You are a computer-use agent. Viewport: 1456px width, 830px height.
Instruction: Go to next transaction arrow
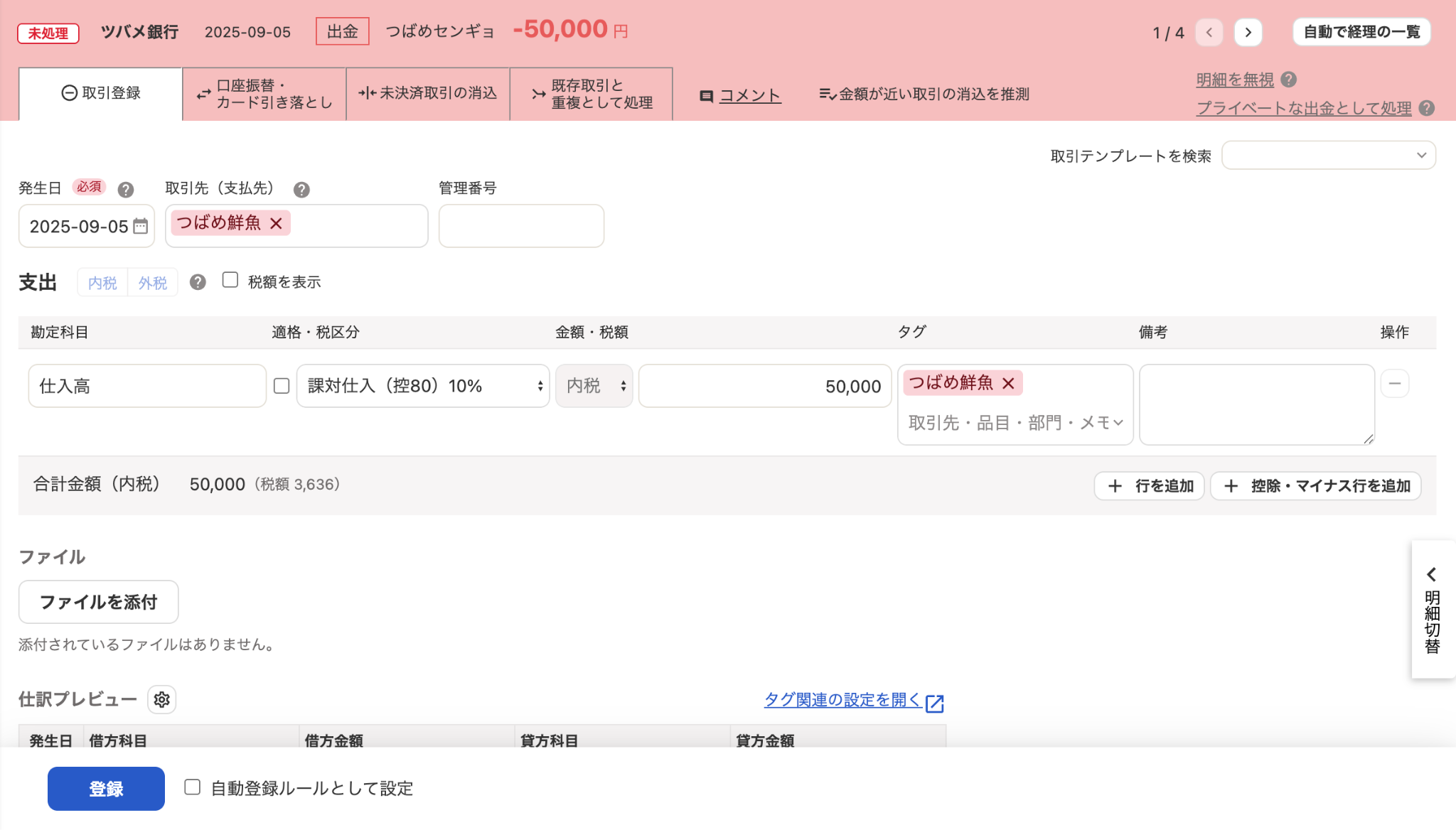tap(1248, 33)
